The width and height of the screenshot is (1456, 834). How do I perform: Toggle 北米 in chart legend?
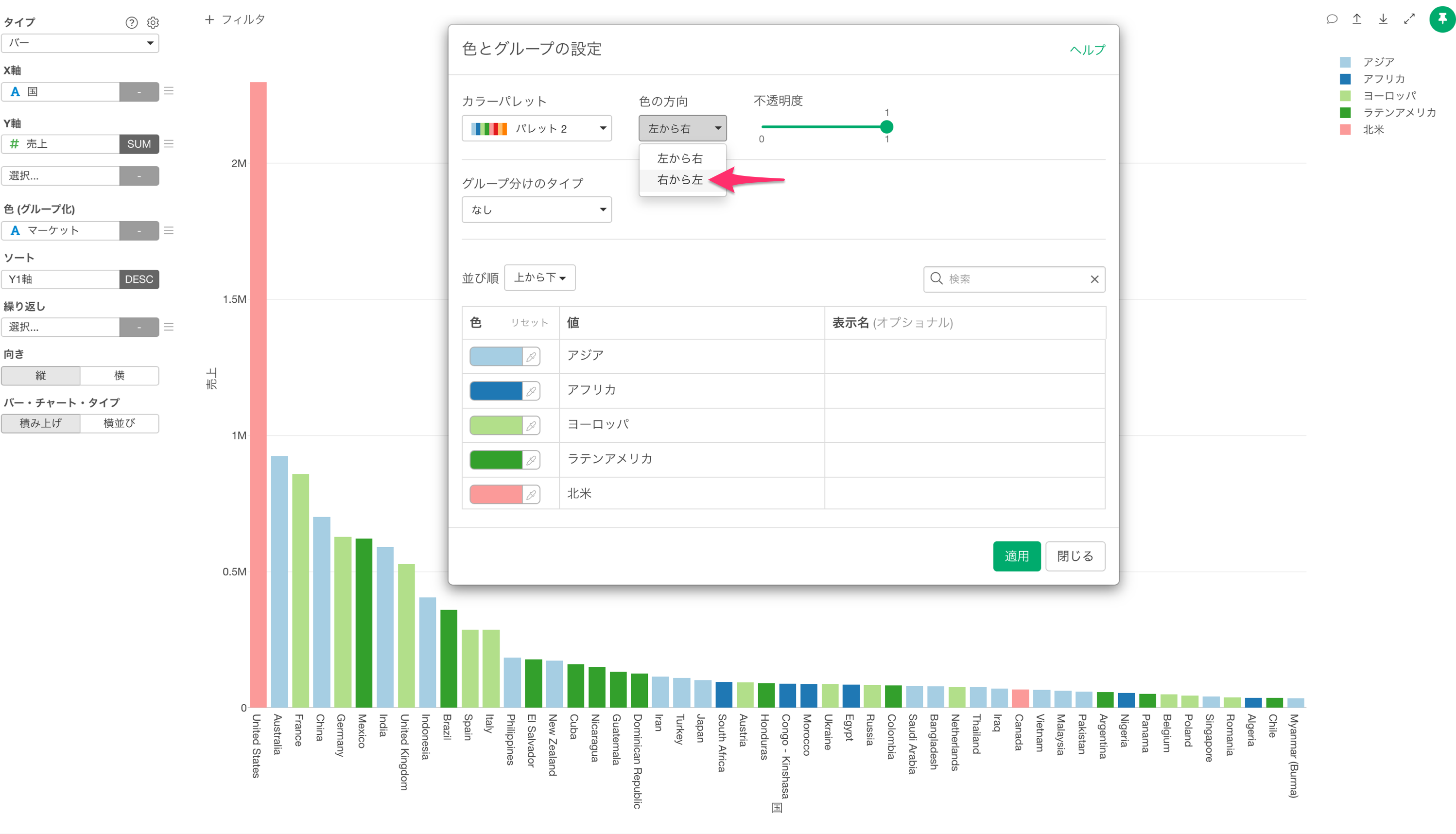point(1362,129)
